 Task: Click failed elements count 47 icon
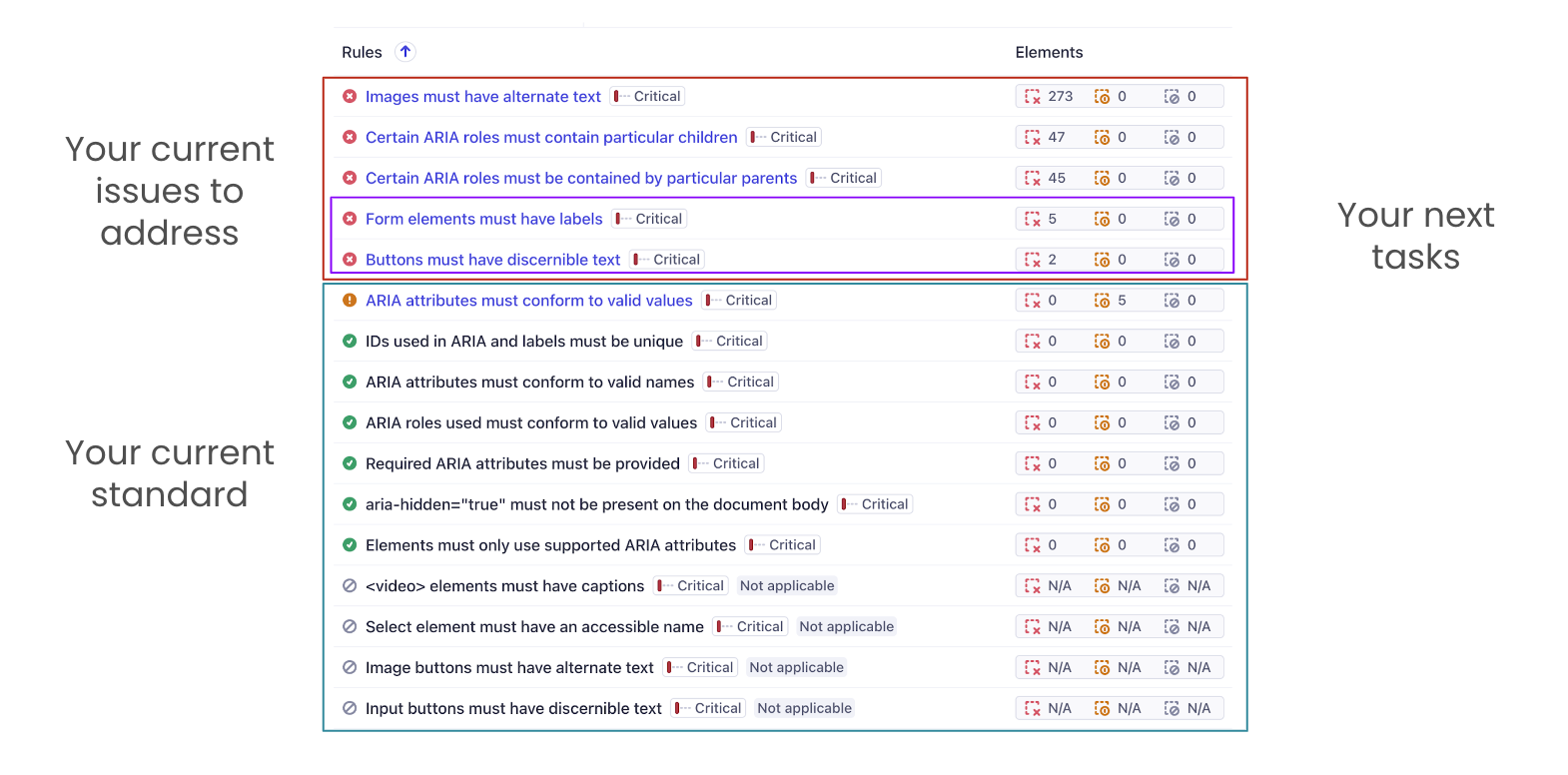(1033, 138)
